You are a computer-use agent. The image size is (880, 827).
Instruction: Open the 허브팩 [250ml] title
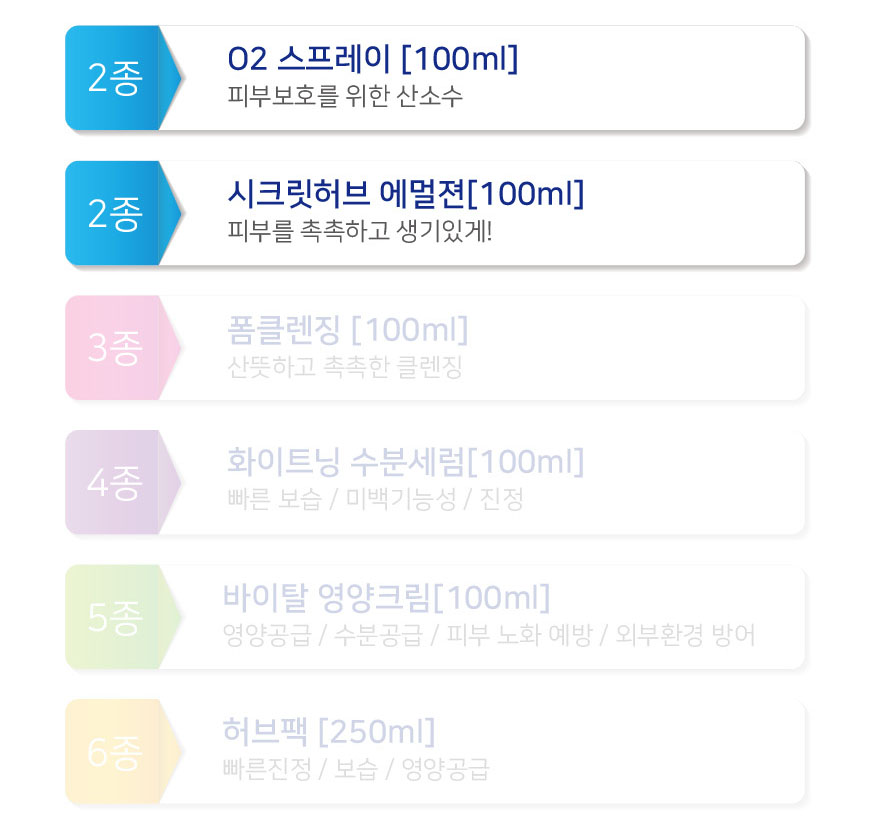tap(329, 733)
